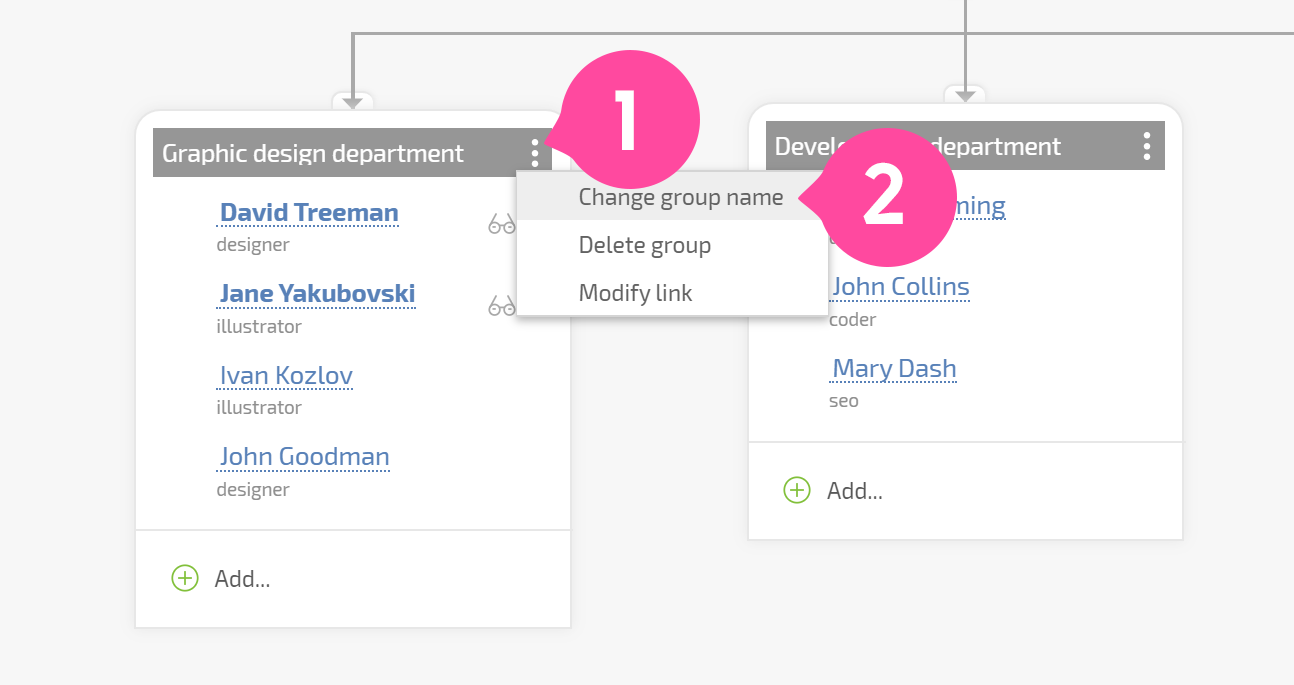Image resolution: width=1294 pixels, height=685 pixels.
Task: Click designer role under David Treeman
Action: (253, 244)
